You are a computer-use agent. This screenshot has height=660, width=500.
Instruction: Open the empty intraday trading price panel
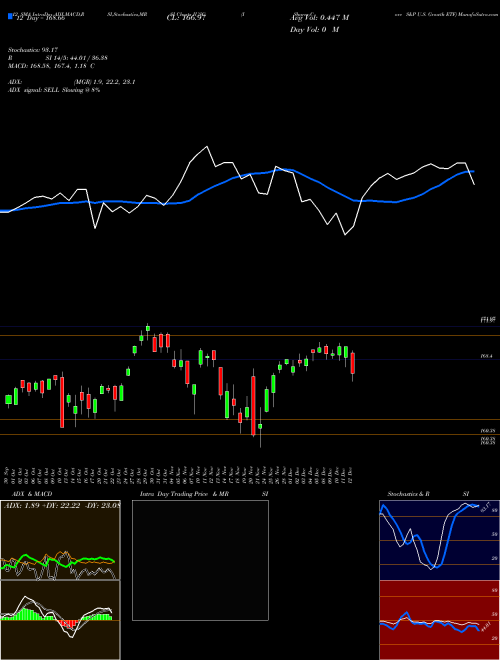200,560
